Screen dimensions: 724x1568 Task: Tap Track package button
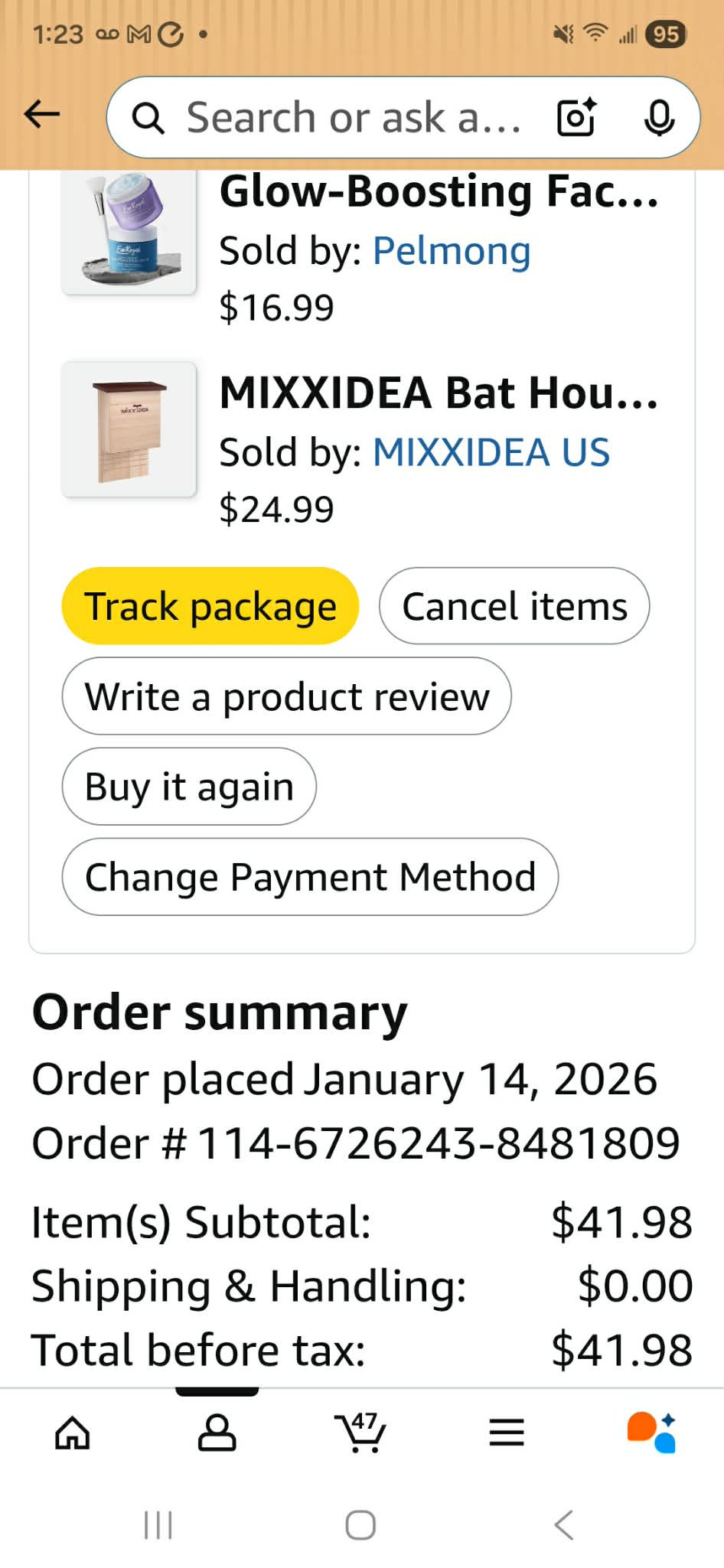[x=210, y=606]
